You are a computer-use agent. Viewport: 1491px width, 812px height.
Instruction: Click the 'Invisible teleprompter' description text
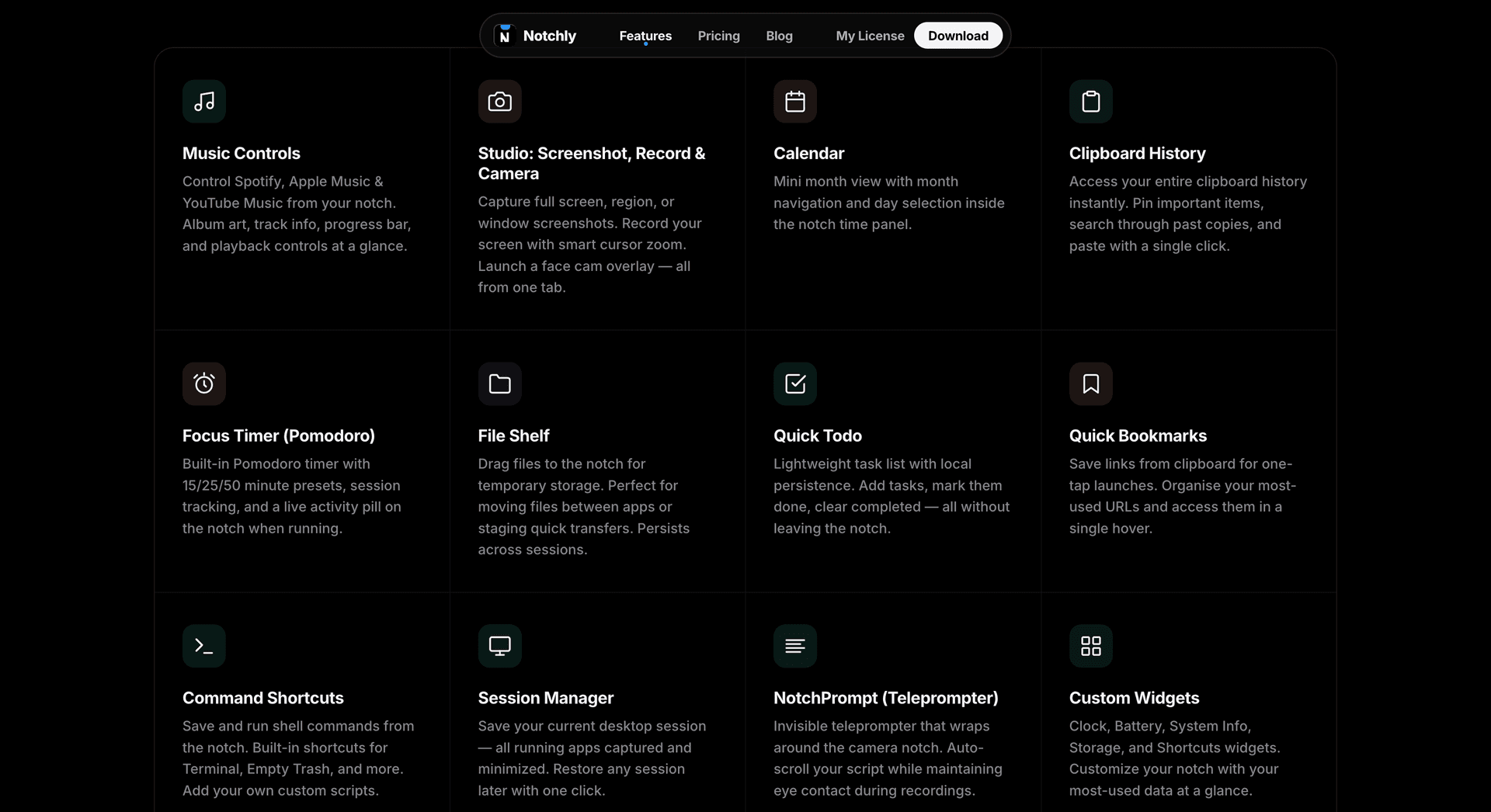point(888,758)
